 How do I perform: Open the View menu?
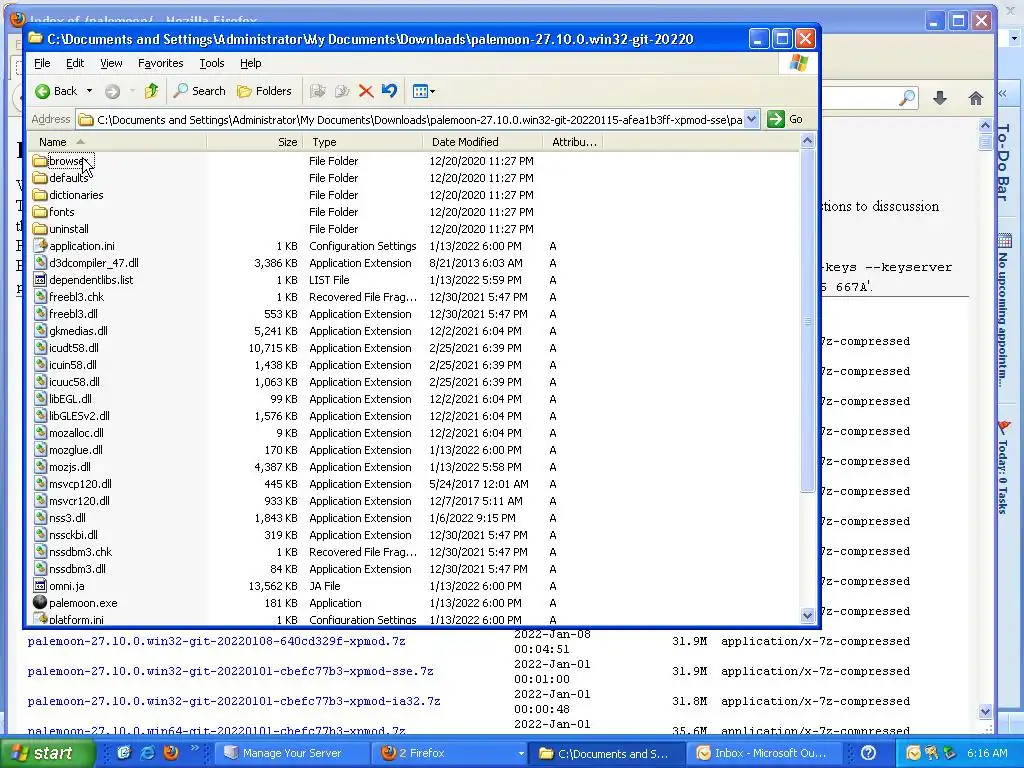click(111, 63)
